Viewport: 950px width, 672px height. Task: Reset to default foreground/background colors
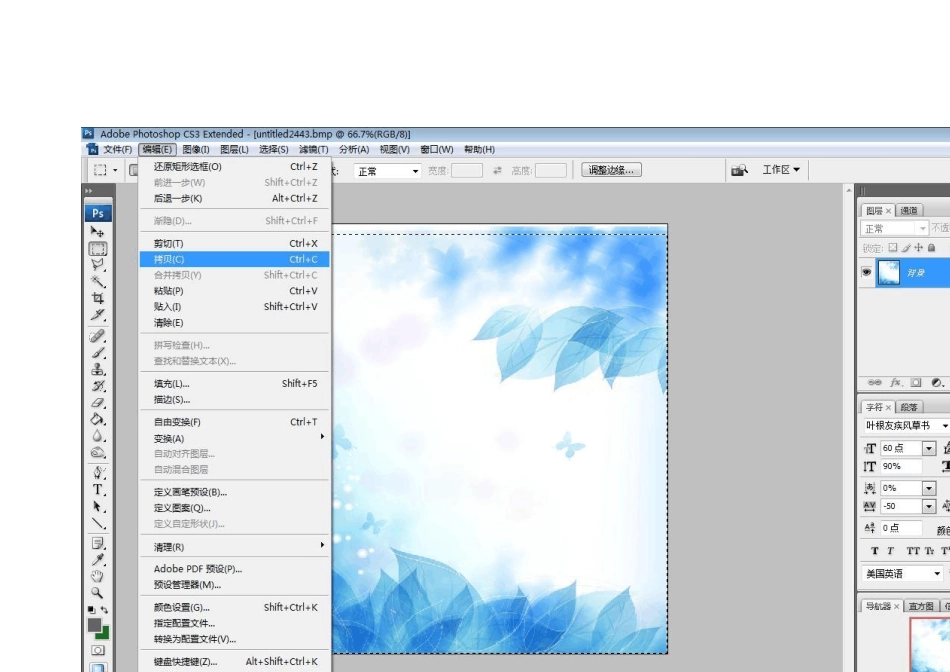(x=91, y=610)
